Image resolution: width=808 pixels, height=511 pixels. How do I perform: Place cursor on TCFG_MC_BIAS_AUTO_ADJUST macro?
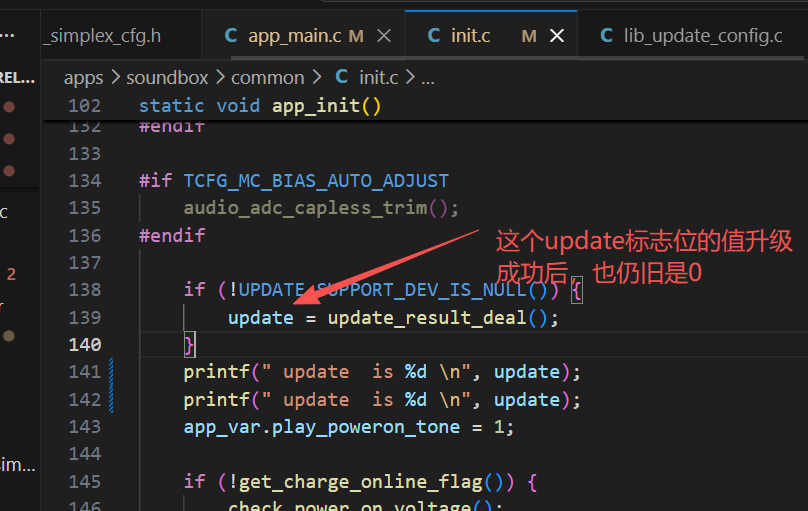[x=316, y=181]
